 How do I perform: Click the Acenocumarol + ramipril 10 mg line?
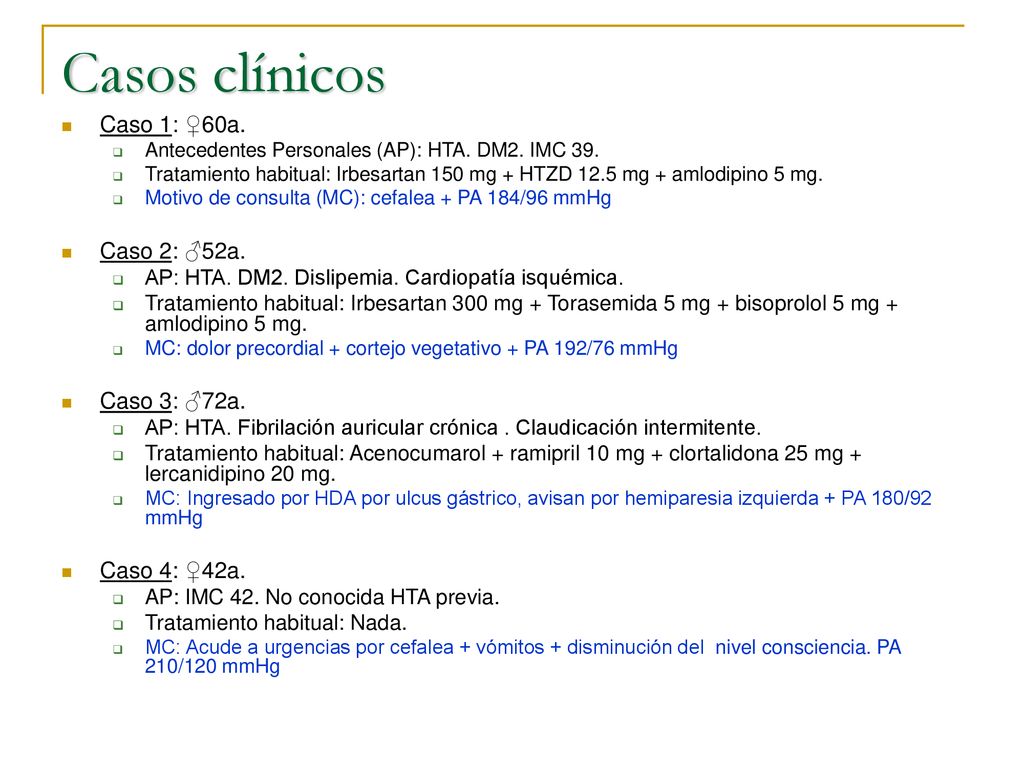pyautogui.click(x=504, y=463)
